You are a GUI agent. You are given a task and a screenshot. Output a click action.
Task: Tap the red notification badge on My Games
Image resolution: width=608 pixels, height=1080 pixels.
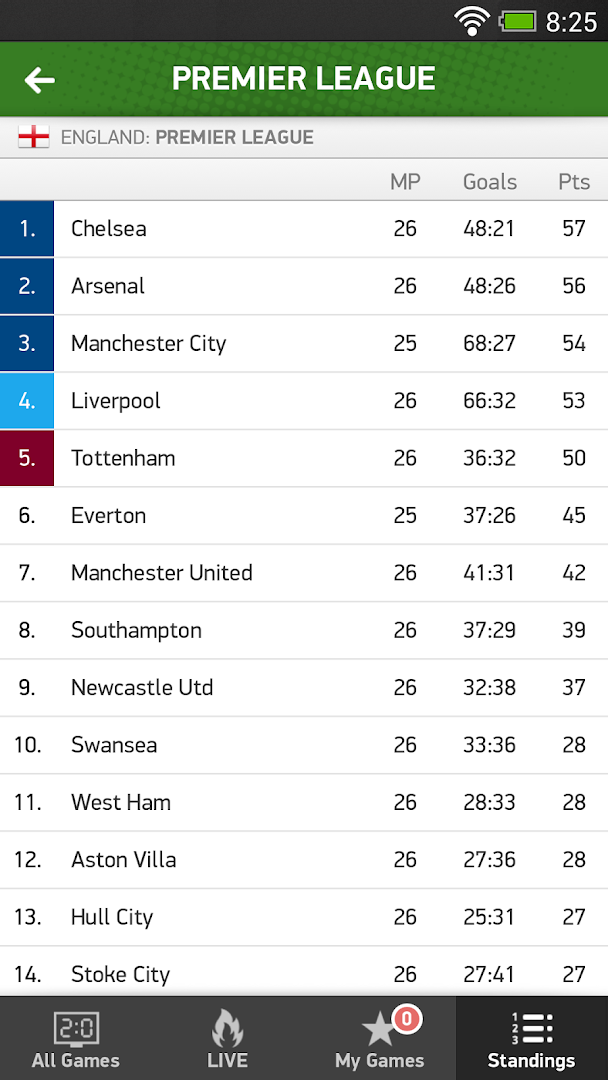tap(406, 1019)
